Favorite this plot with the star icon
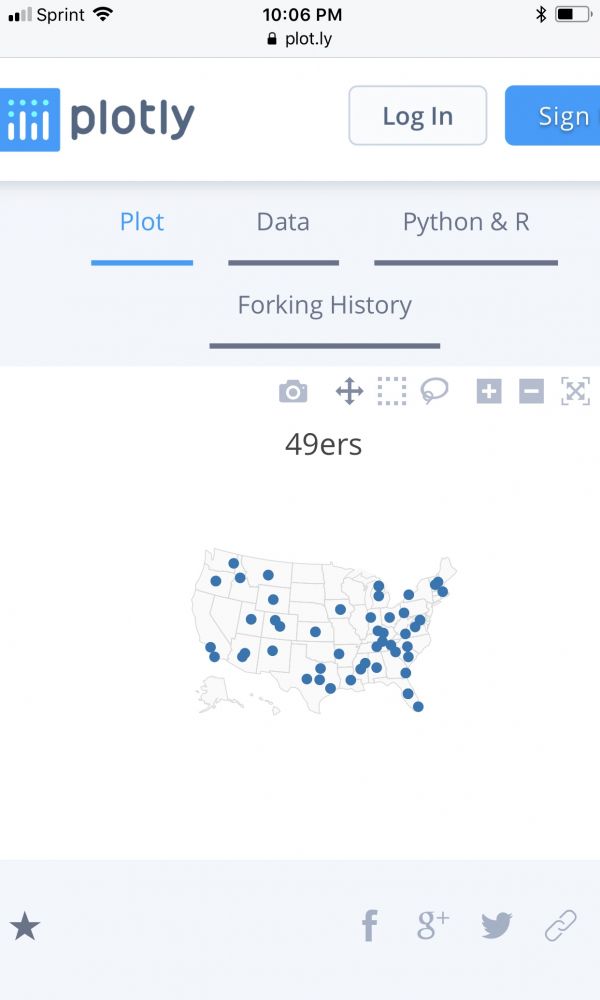This screenshot has width=600, height=1000. [x=25, y=927]
